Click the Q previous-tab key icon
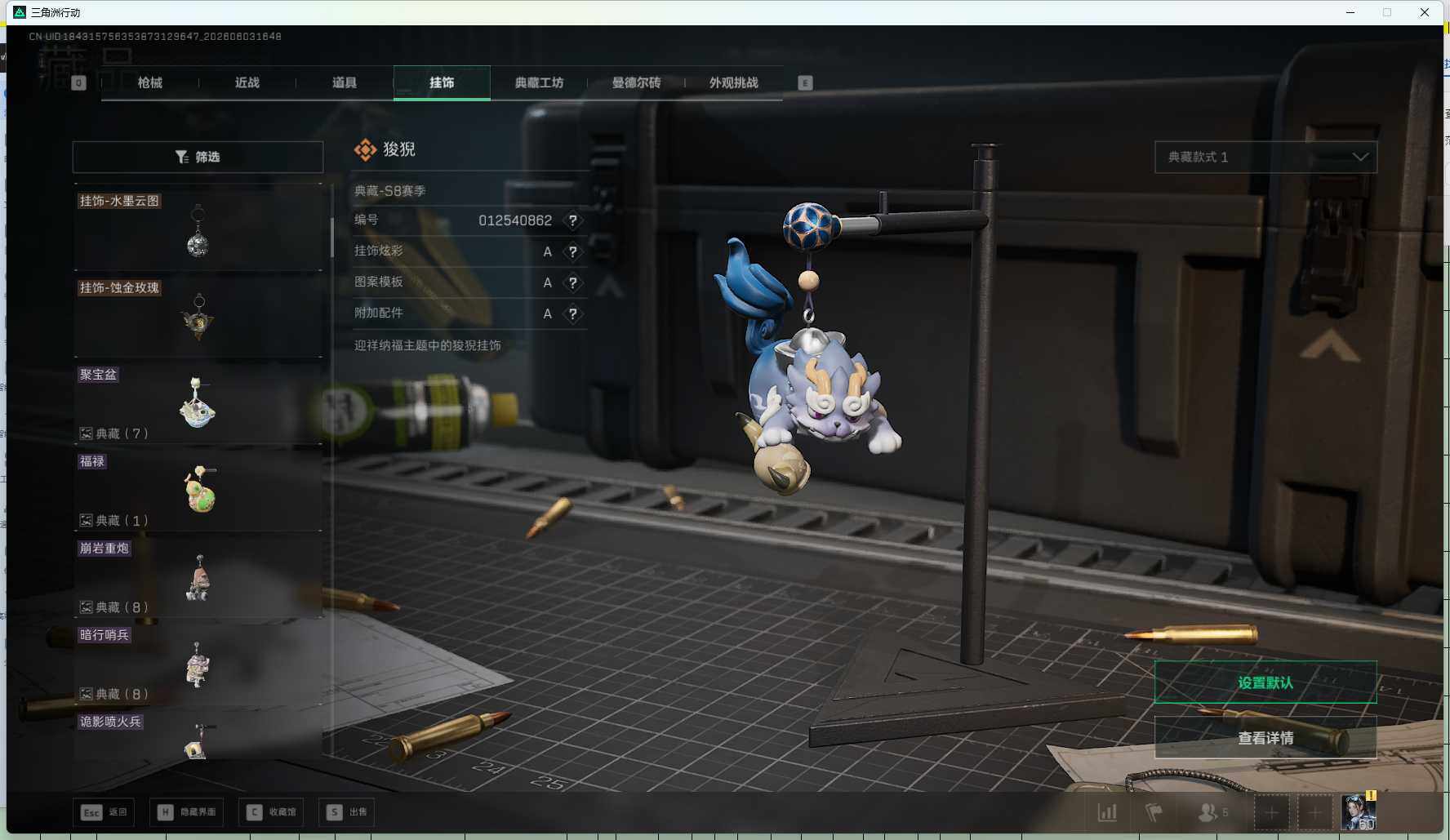This screenshot has height=840, width=1450. pyautogui.click(x=78, y=82)
